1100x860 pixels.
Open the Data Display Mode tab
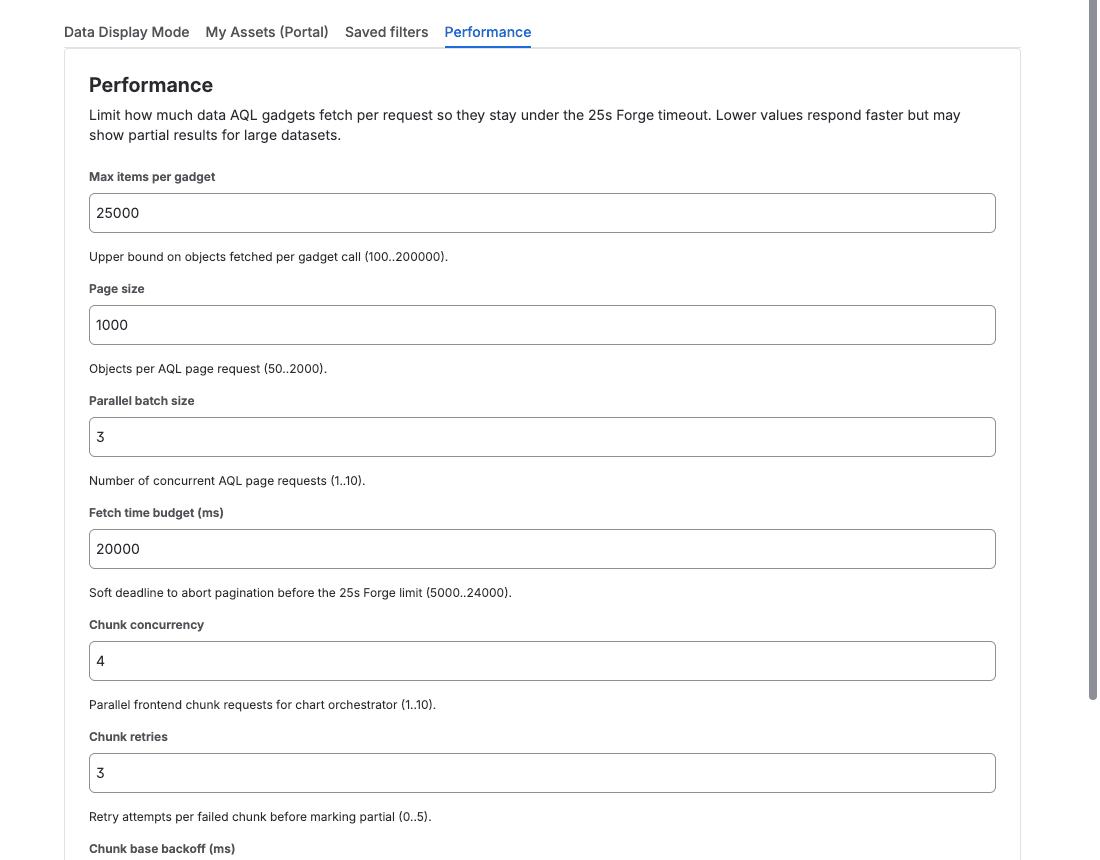coord(126,32)
